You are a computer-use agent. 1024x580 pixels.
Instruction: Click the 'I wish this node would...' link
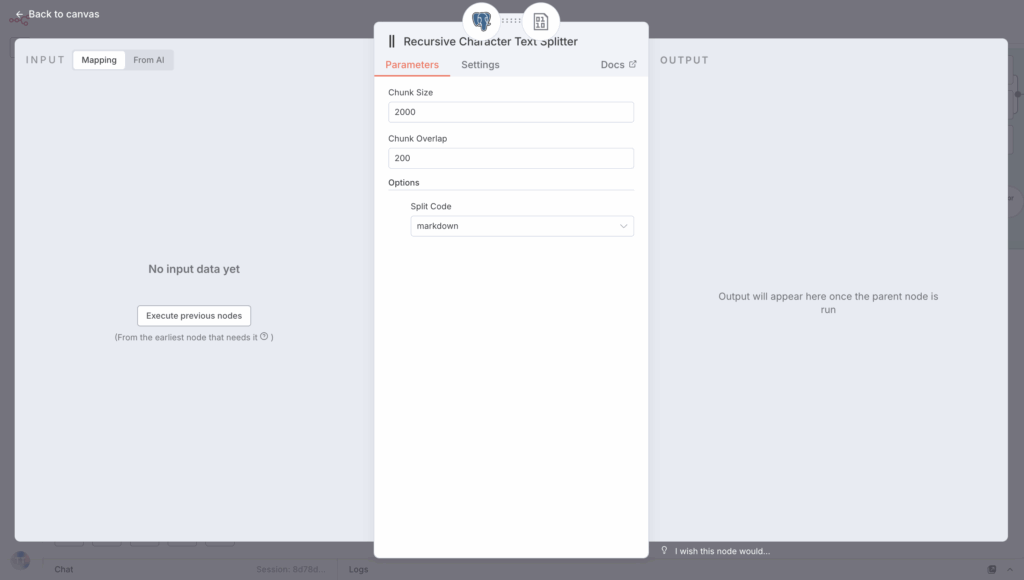722,551
